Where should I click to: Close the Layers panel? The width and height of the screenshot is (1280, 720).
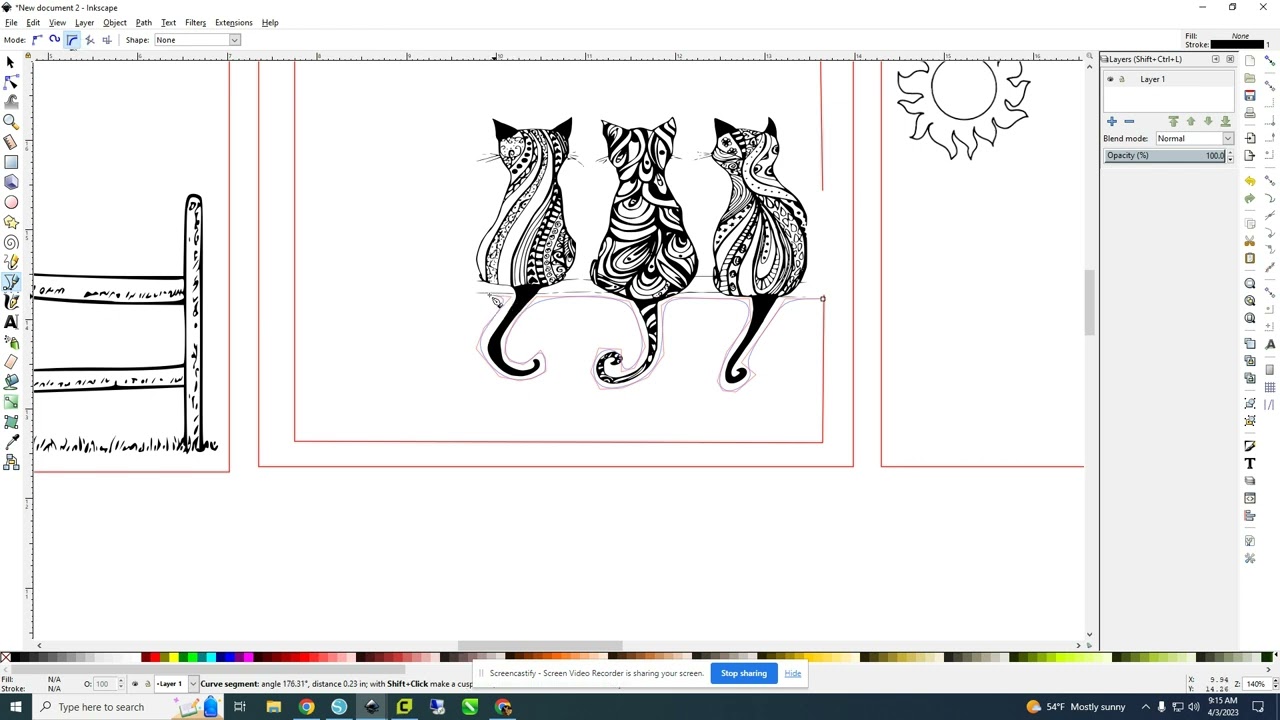pyautogui.click(x=1230, y=59)
